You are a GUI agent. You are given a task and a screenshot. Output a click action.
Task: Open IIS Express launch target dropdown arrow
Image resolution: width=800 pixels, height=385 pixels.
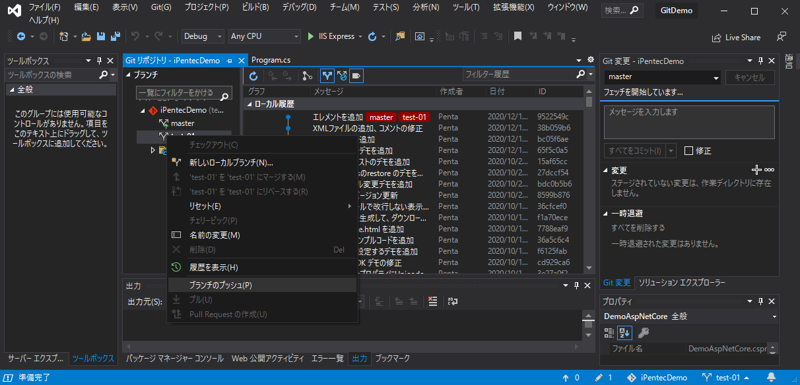click(360, 37)
